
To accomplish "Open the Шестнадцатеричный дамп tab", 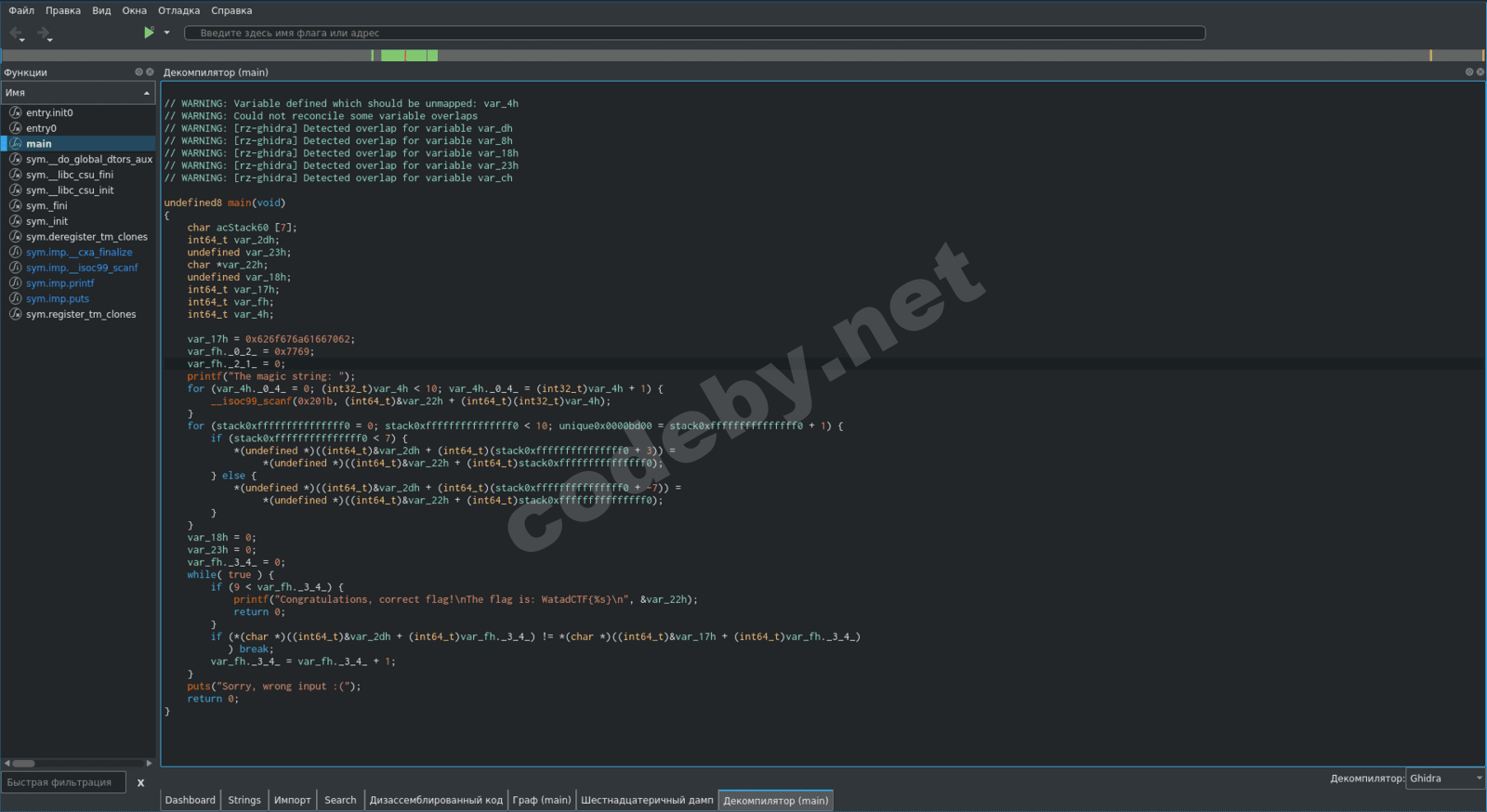I will tap(647, 800).
